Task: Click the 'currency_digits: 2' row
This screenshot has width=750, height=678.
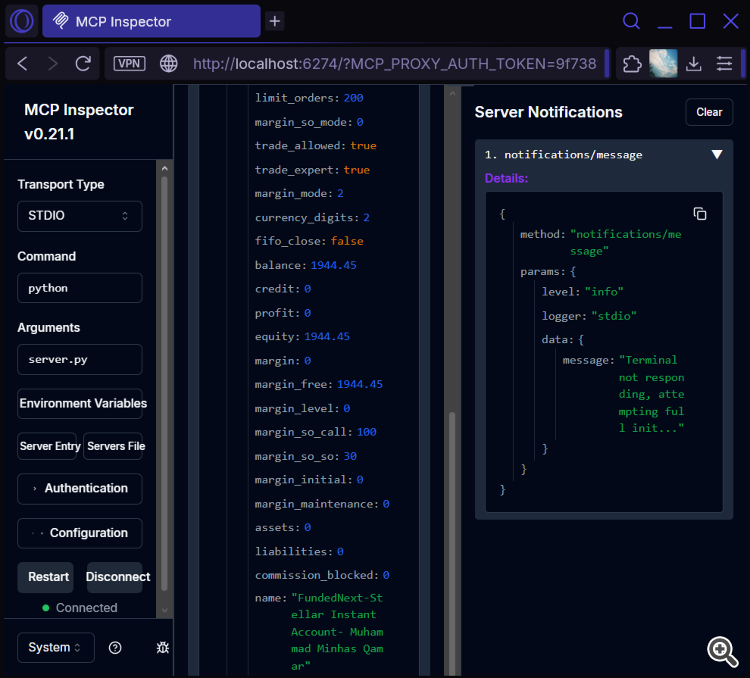Action: tap(312, 217)
